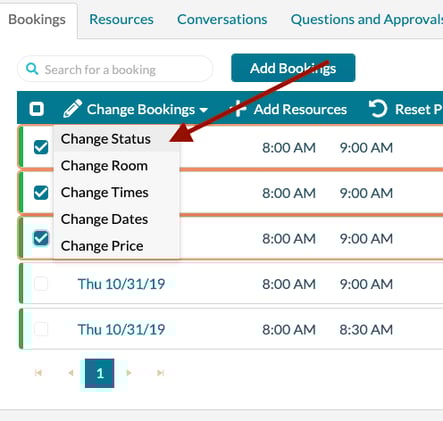This screenshot has height=421, width=443.
Task: Go to the first page arrow
Action: click(38, 373)
